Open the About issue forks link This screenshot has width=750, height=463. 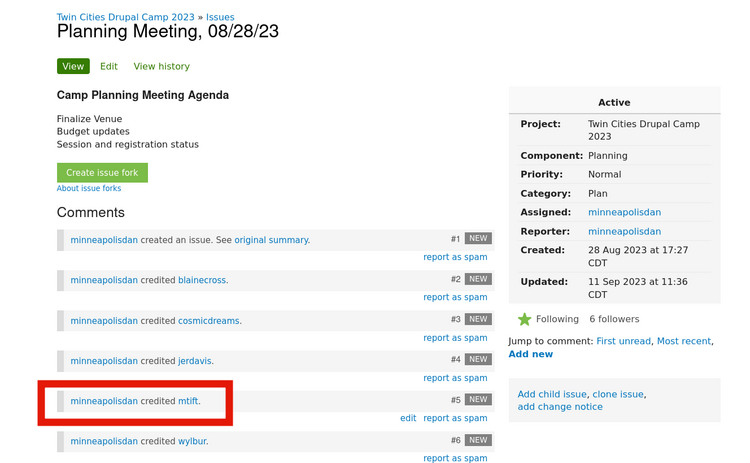click(89, 188)
